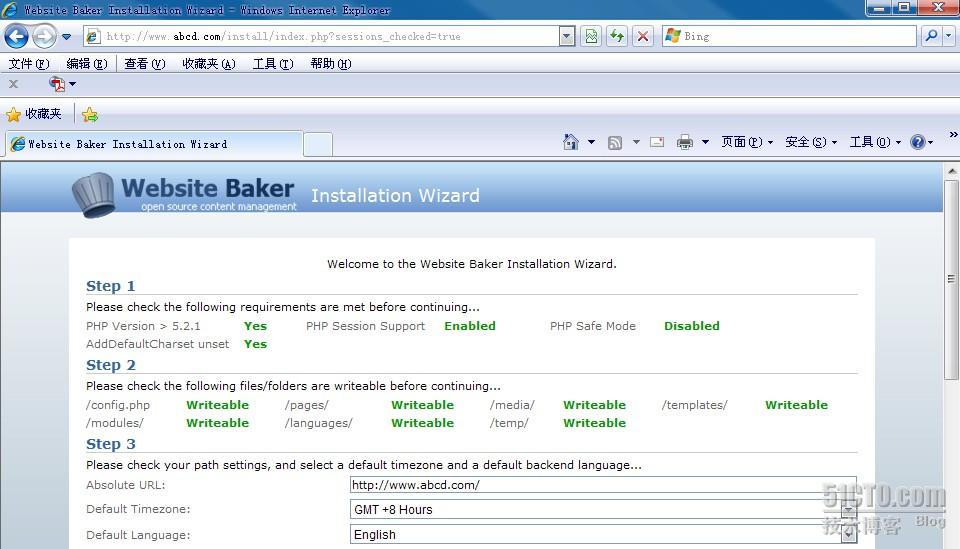Click the PDF converter toolbar icon
Screen dimensions: 960x549
(57, 84)
